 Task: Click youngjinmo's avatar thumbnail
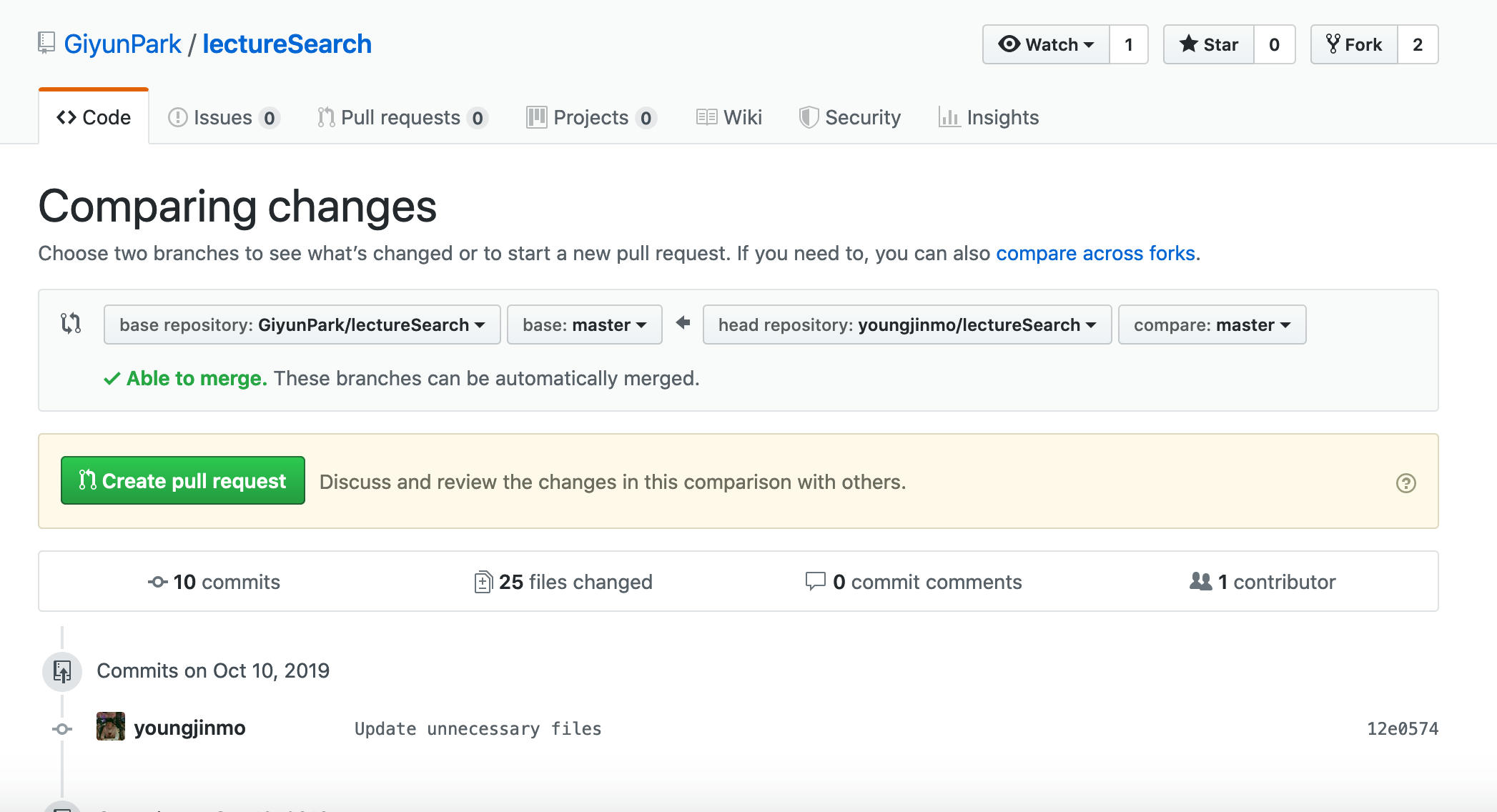[x=111, y=727]
